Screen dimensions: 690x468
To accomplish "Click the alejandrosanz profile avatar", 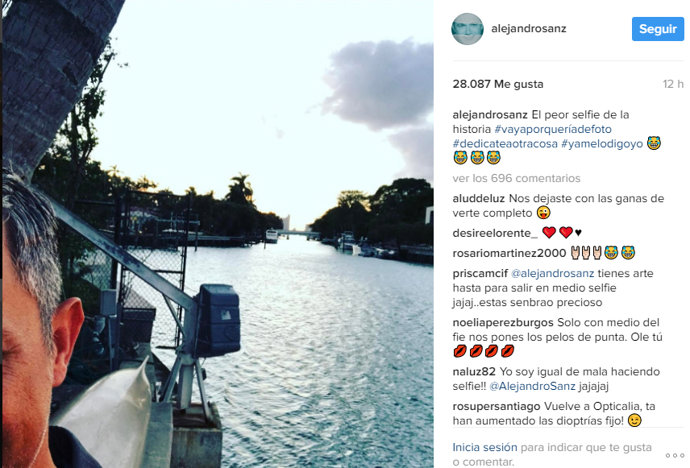I will (x=467, y=29).
